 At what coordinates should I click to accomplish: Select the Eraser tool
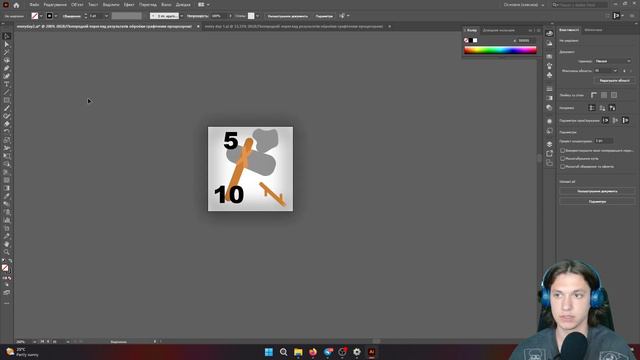point(7,124)
